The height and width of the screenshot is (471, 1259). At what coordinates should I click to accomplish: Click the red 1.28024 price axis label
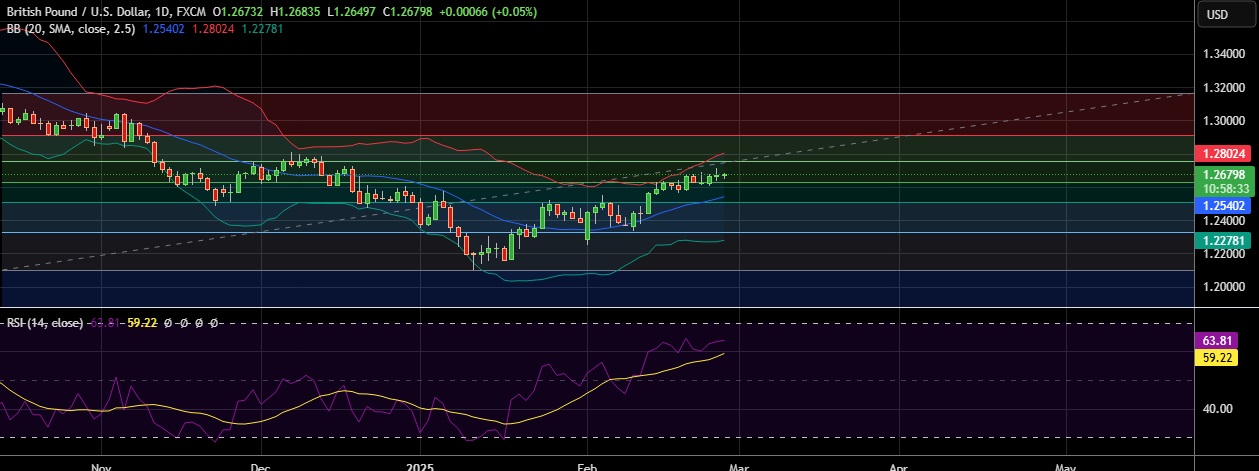pos(1223,154)
